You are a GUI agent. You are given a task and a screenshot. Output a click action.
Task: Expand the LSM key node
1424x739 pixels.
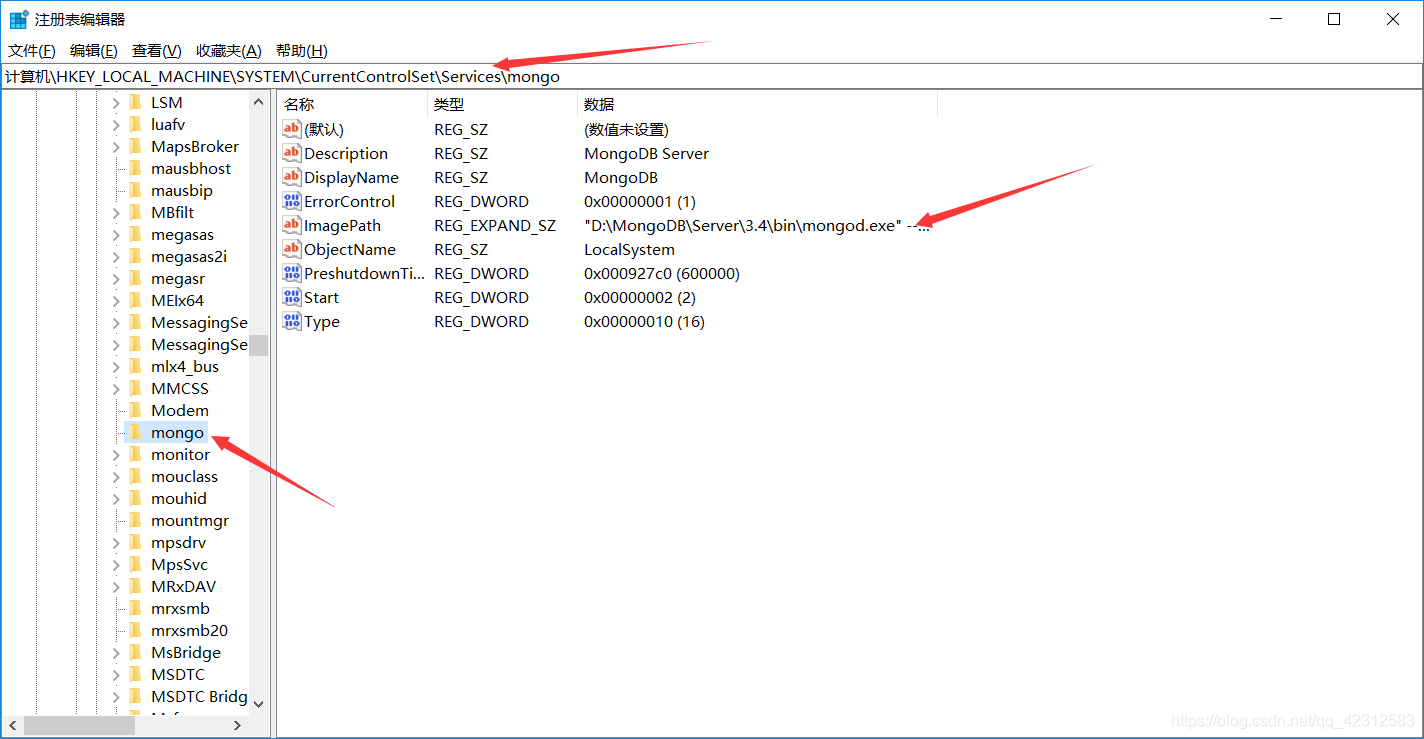point(116,102)
